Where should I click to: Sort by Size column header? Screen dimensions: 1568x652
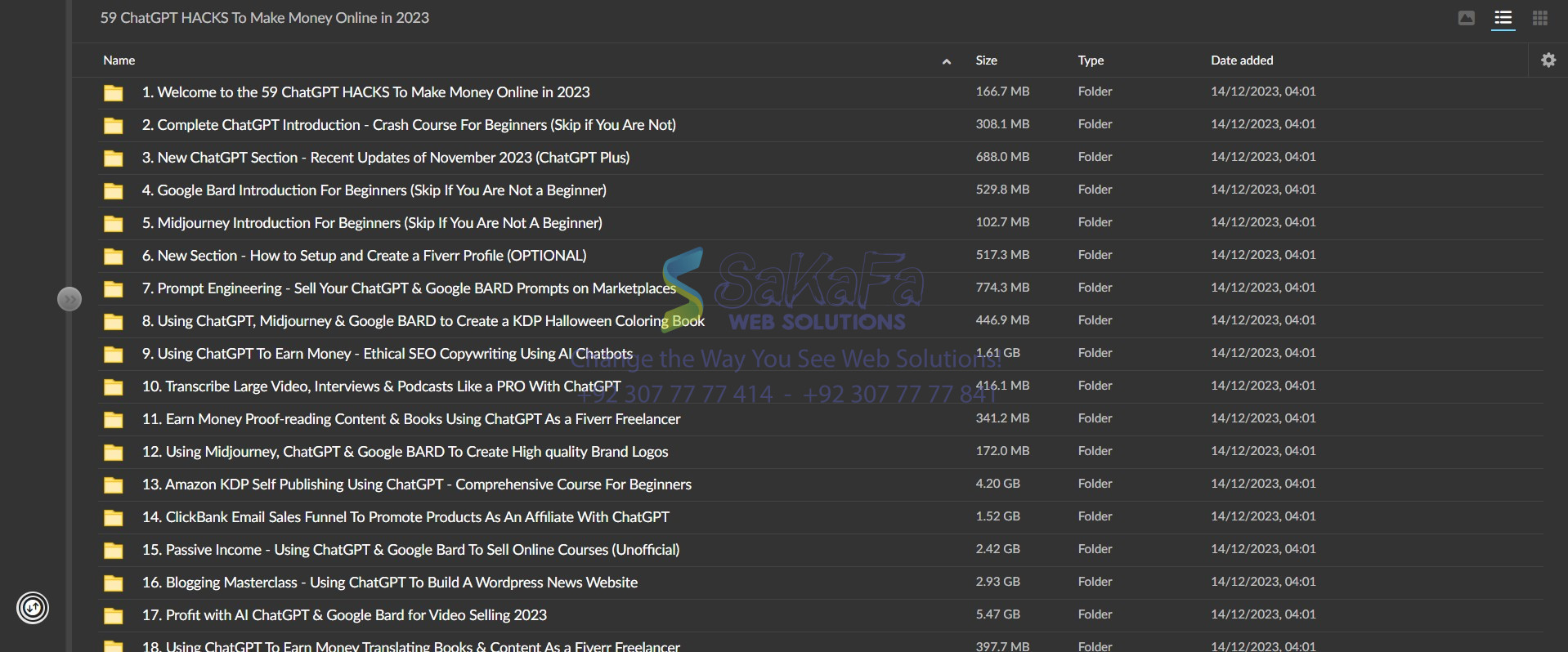(x=987, y=60)
